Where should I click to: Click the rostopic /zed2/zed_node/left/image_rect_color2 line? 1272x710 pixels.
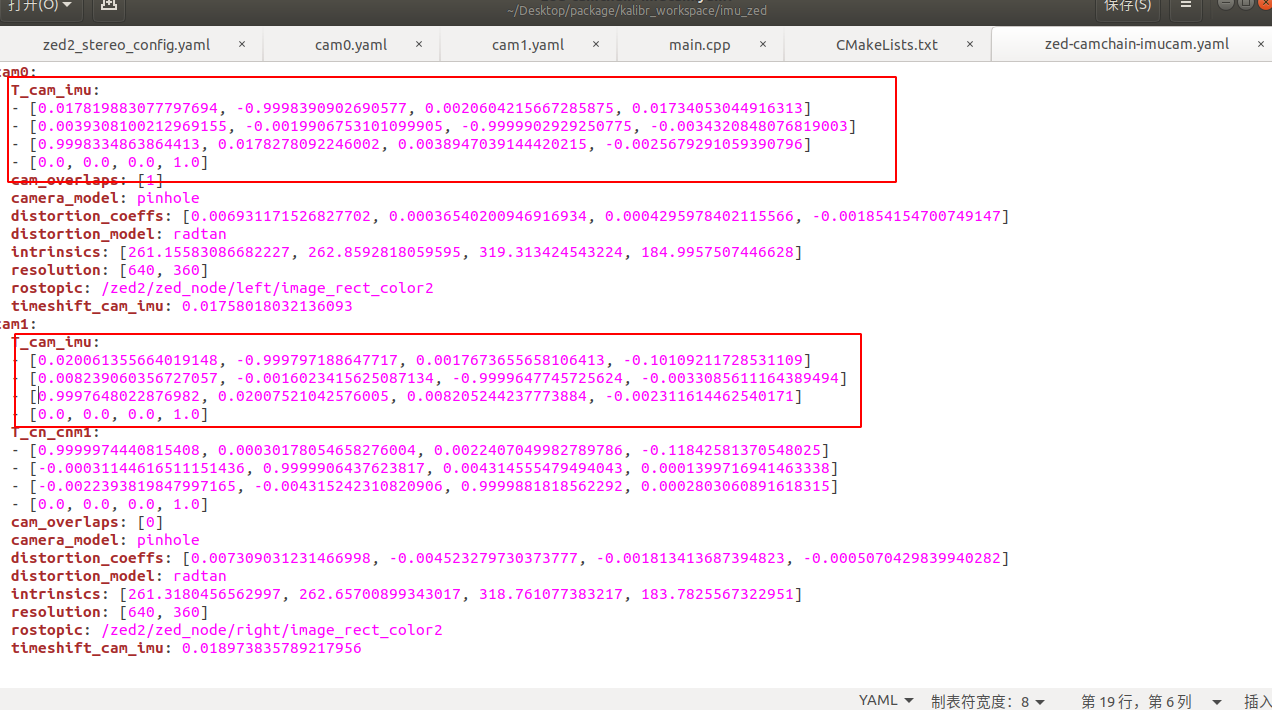pyautogui.click(x=222, y=288)
